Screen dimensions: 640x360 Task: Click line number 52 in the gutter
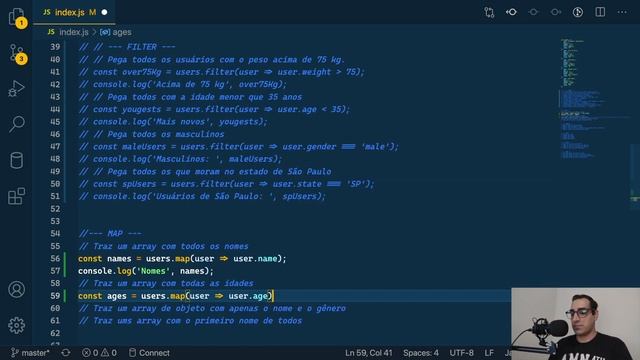pos(55,209)
